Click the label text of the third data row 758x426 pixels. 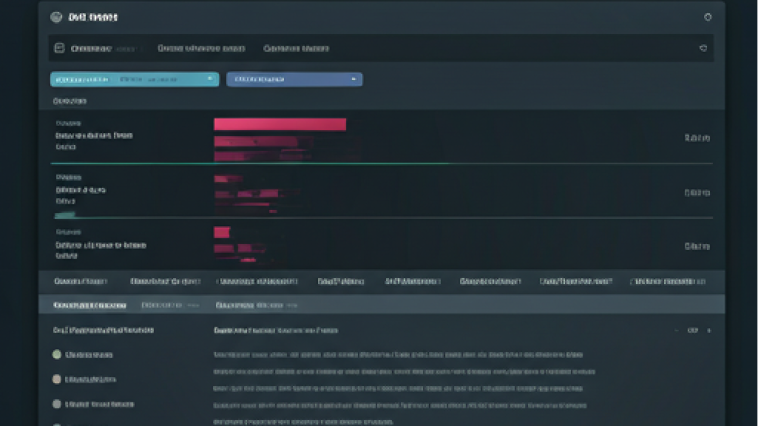101,244
